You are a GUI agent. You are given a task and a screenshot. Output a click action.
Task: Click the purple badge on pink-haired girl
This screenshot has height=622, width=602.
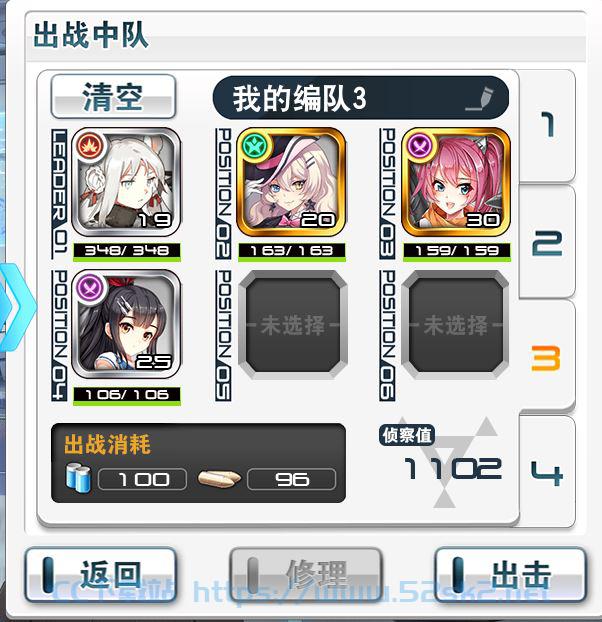(420, 145)
